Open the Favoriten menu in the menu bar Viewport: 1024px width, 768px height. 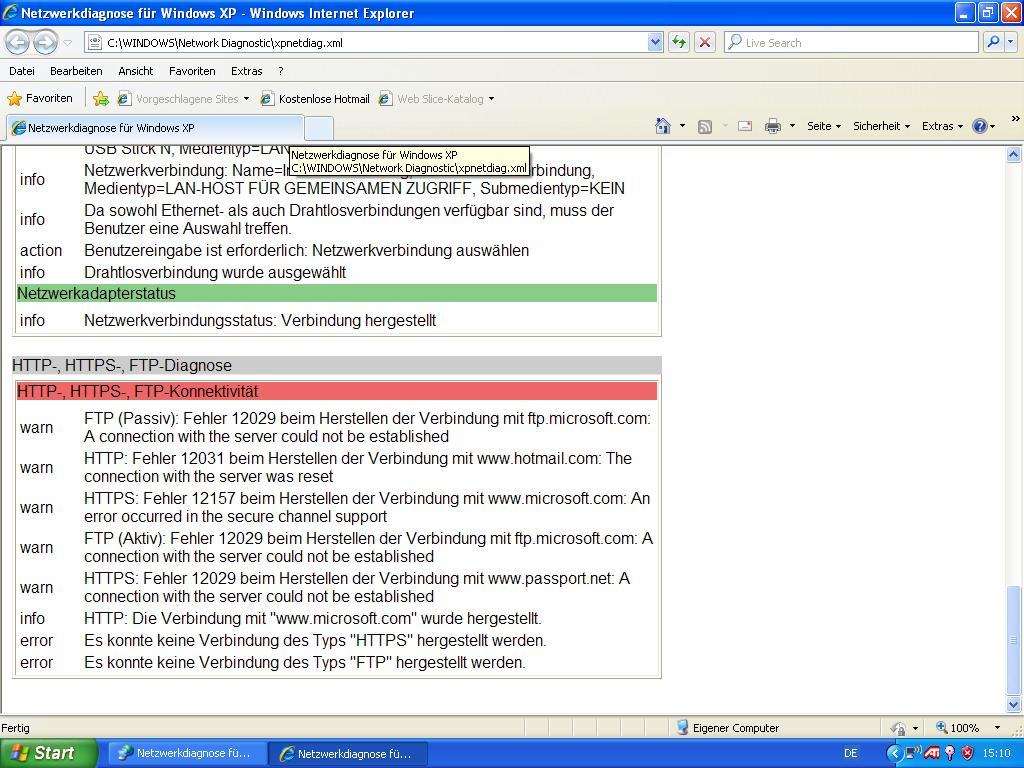coord(192,71)
